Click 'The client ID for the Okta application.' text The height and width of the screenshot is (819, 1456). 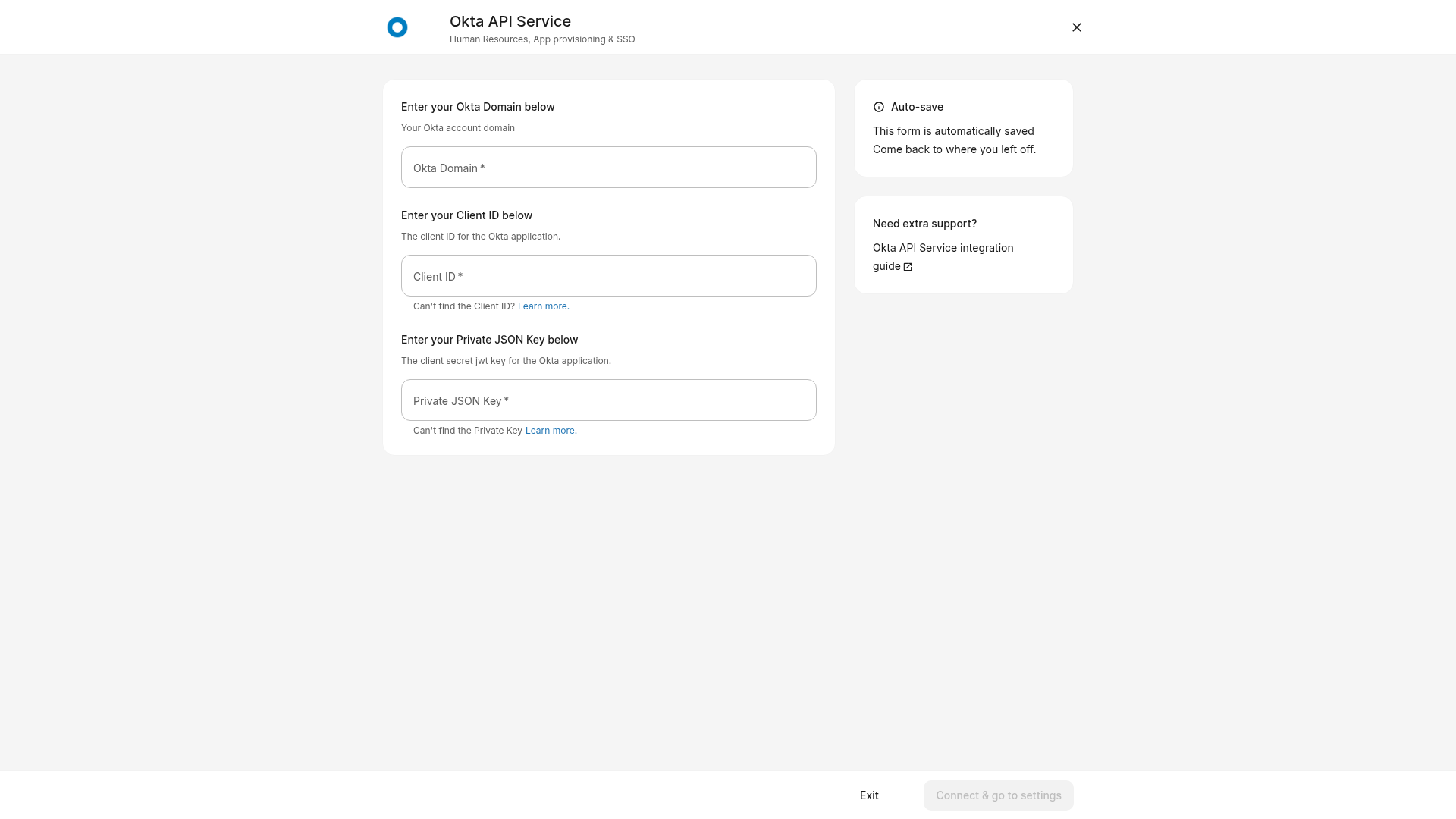(x=481, y=237)
